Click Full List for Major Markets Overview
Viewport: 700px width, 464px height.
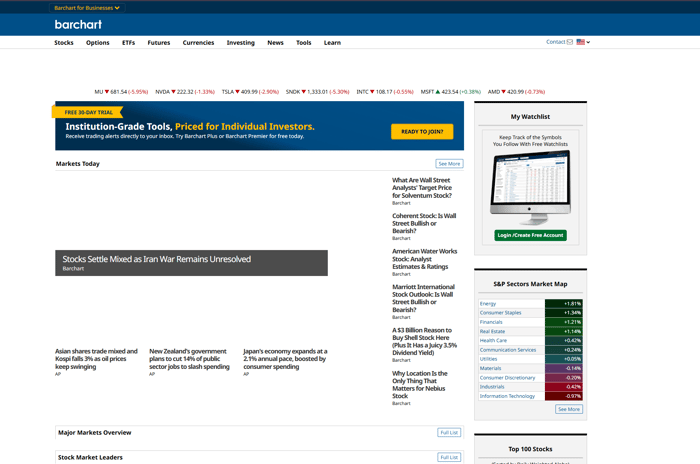click(x=449, y=432)
